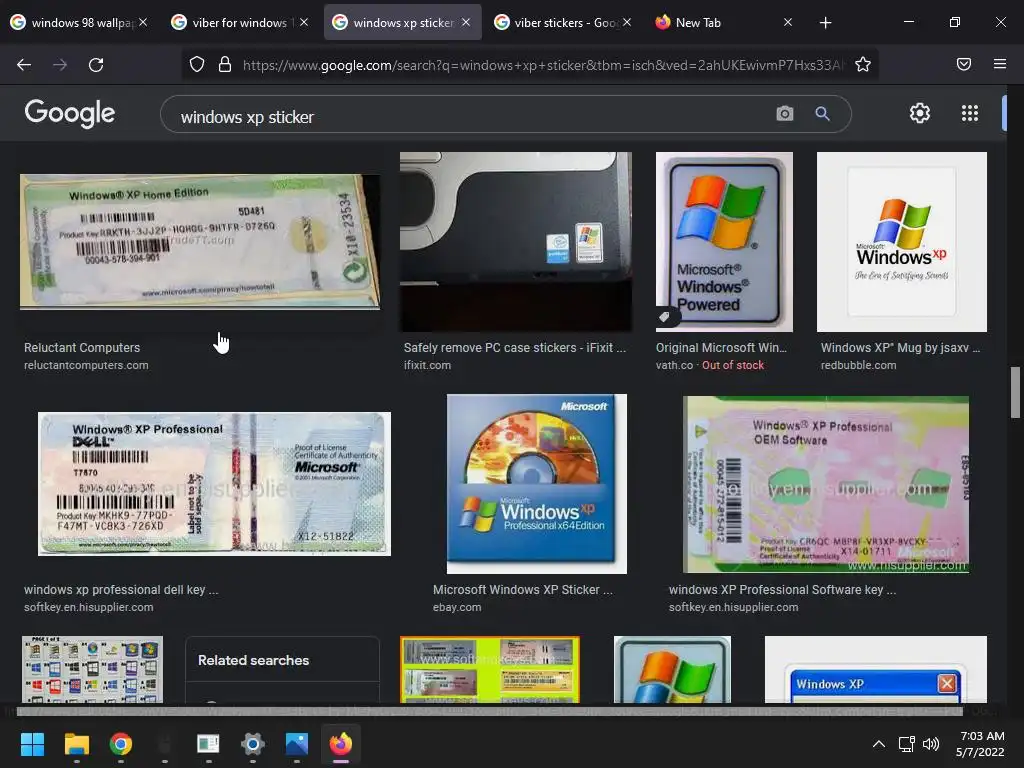Viewport: 1024px width, 768px height.
Task: Click the vertical page scrollbar thumb
Action: click(1015, 392)
